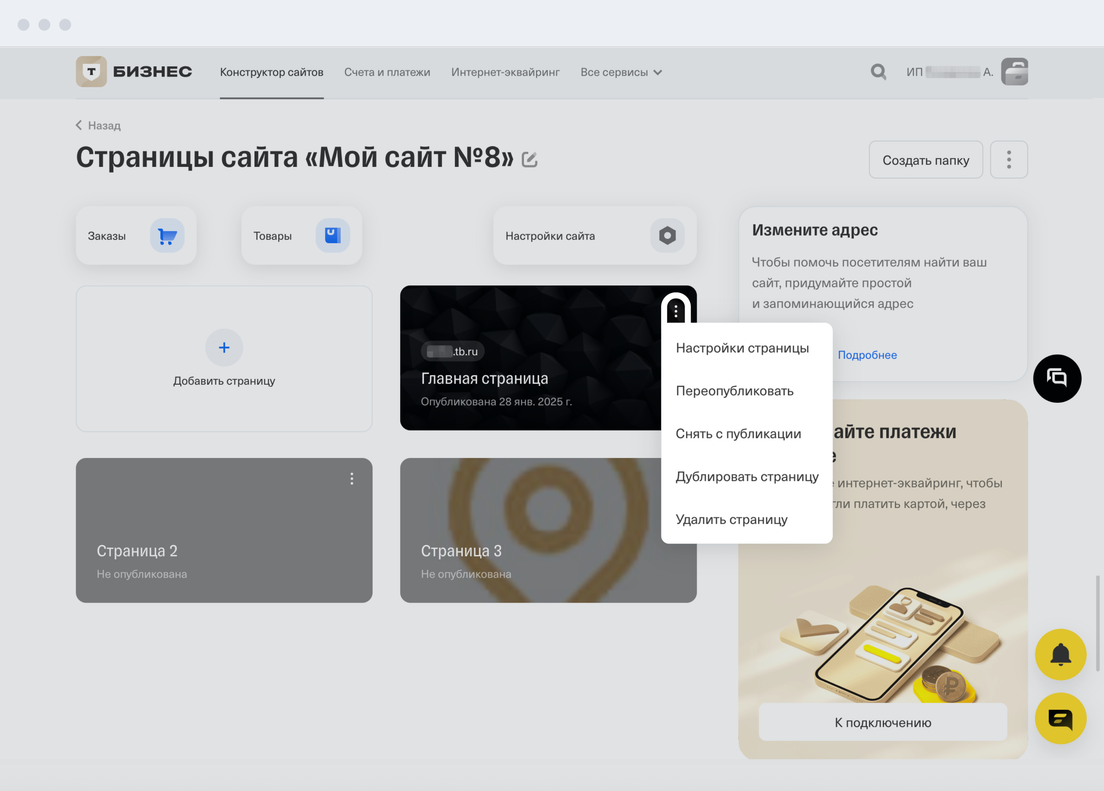Click the Назад back link
The image size is (1104, 791).
(x=99, y=126)
